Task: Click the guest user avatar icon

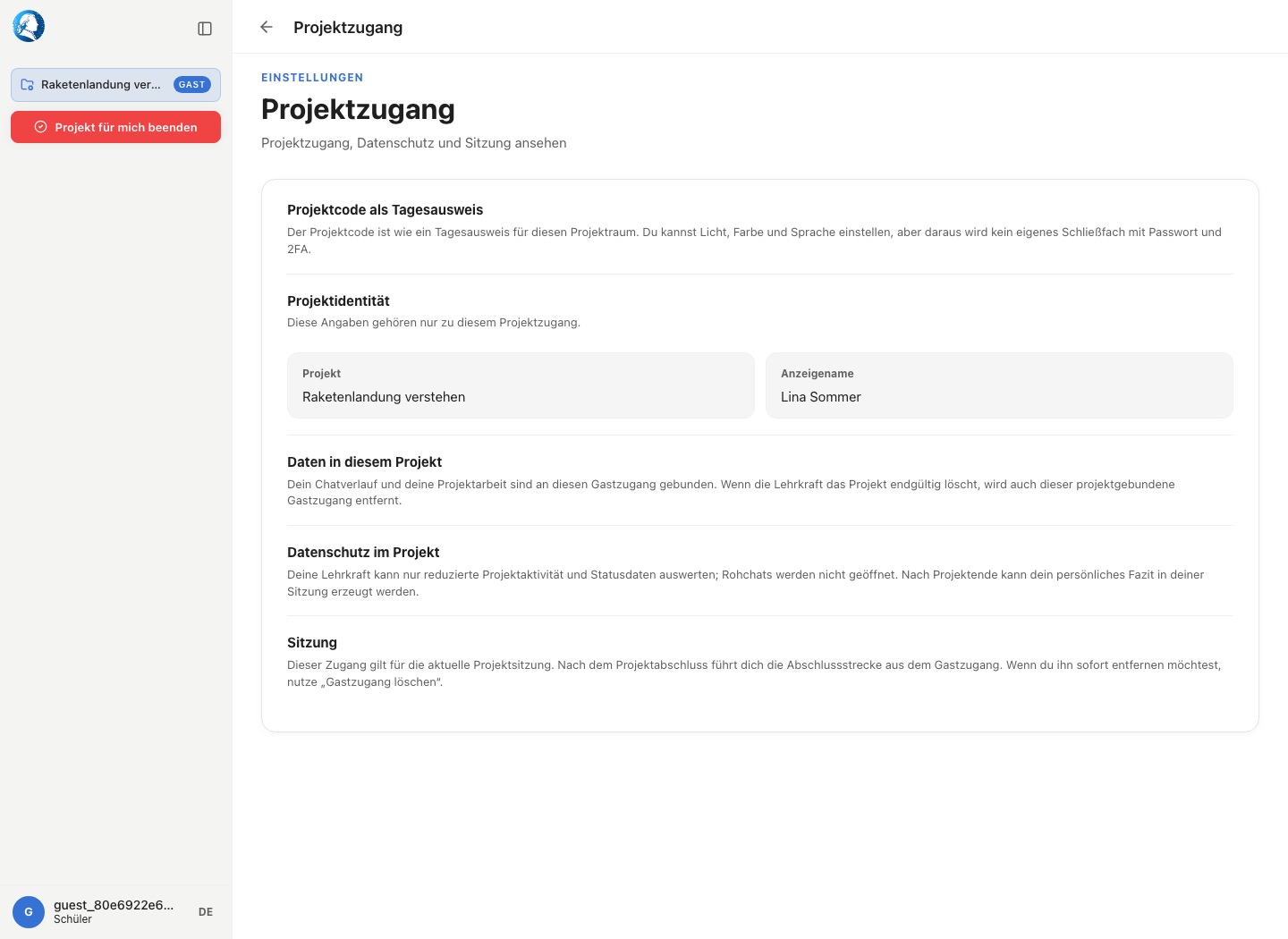Action: pyautogui.click(x=29, y=912)
